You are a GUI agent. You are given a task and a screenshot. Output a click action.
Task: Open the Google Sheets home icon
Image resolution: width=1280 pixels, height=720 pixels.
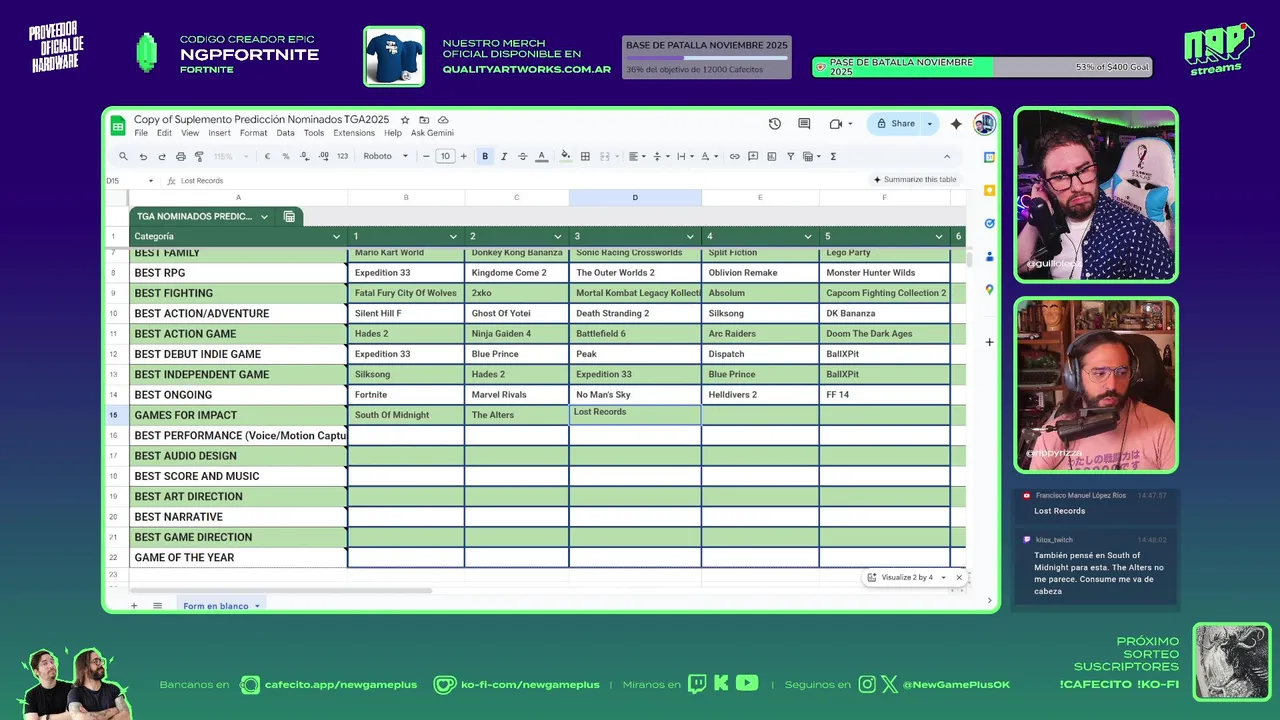[x=118, y=125]
